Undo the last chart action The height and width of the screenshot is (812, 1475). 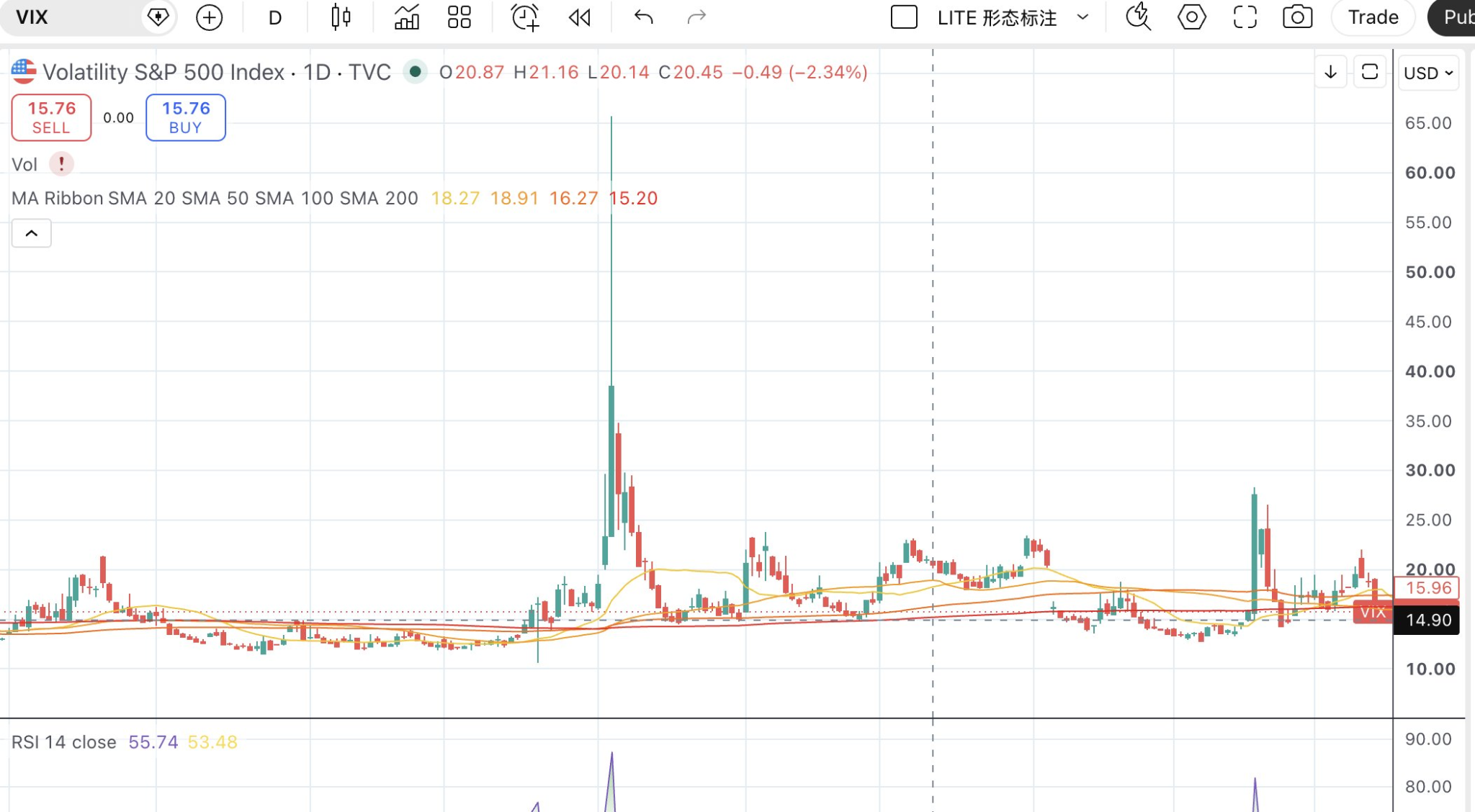[x=644, y=17]
